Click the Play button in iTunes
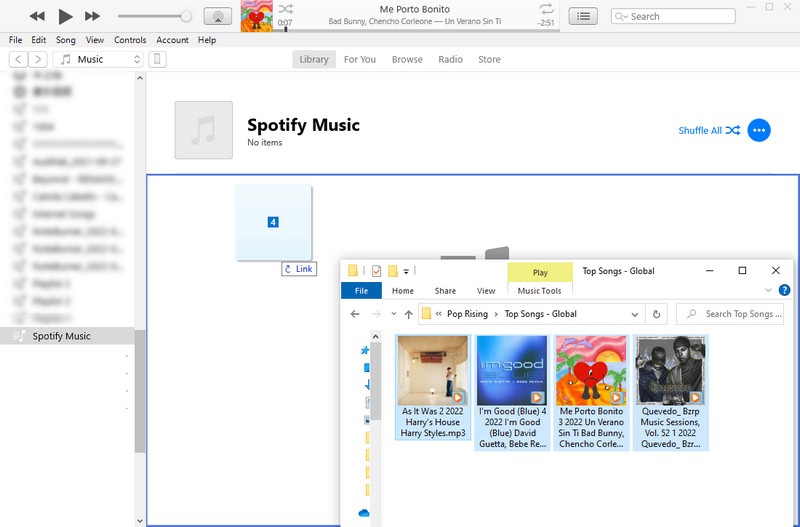Viewport: 800px width, 527px height. (x=65, y=16)
